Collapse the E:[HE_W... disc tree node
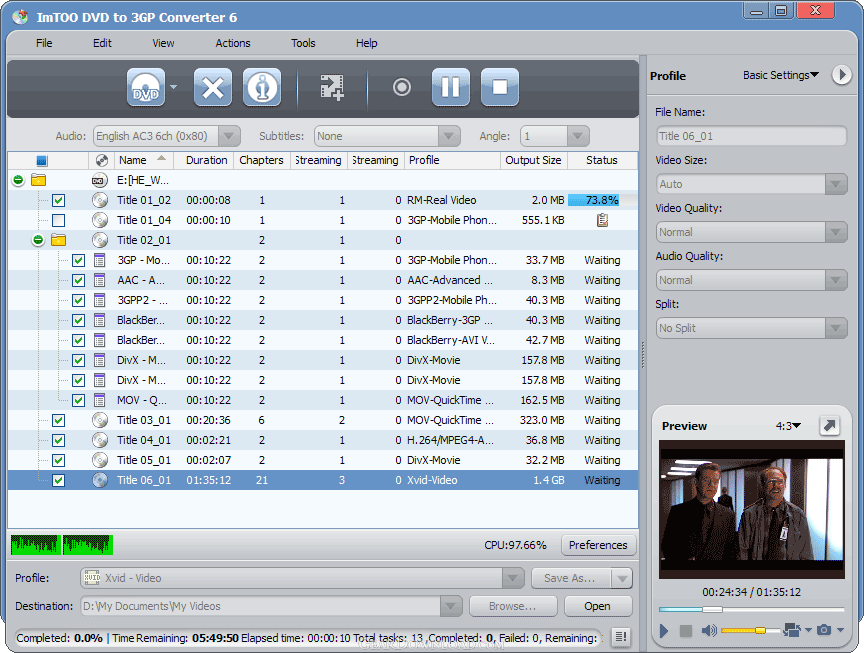 18,180
